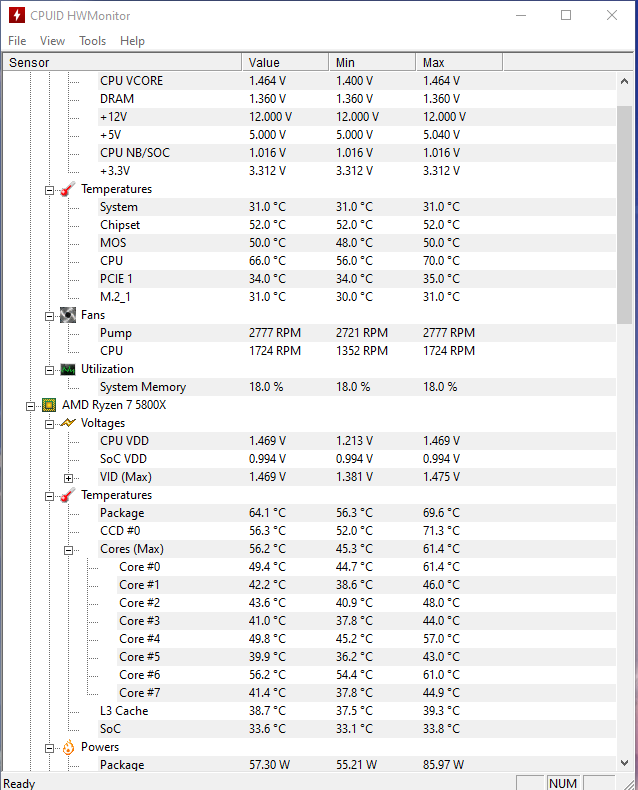Select the CPU NB/SOC row
Image resolution: width=638 pixels, height=790 pixels.
[357, 153]
